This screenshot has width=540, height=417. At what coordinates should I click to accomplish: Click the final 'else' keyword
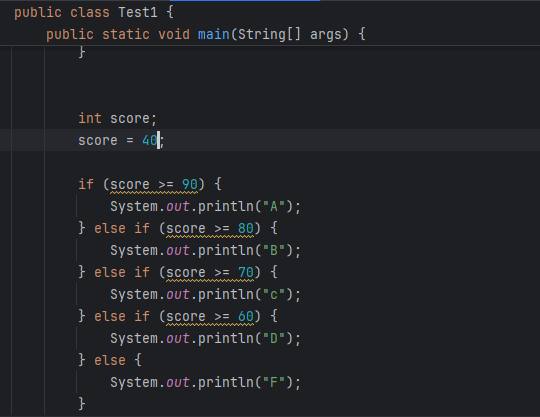pos(110,361)
